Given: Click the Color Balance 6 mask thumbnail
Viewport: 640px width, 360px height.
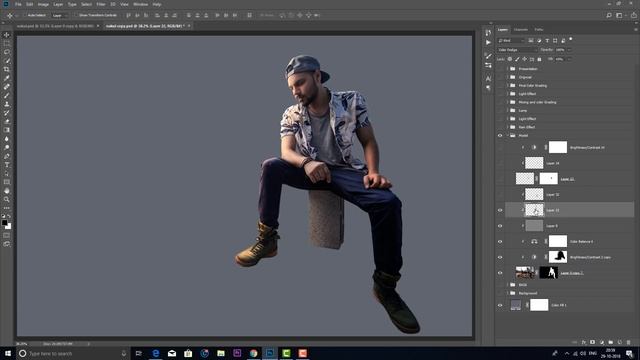Looking at the screenshot, I should tap(558, 241).
